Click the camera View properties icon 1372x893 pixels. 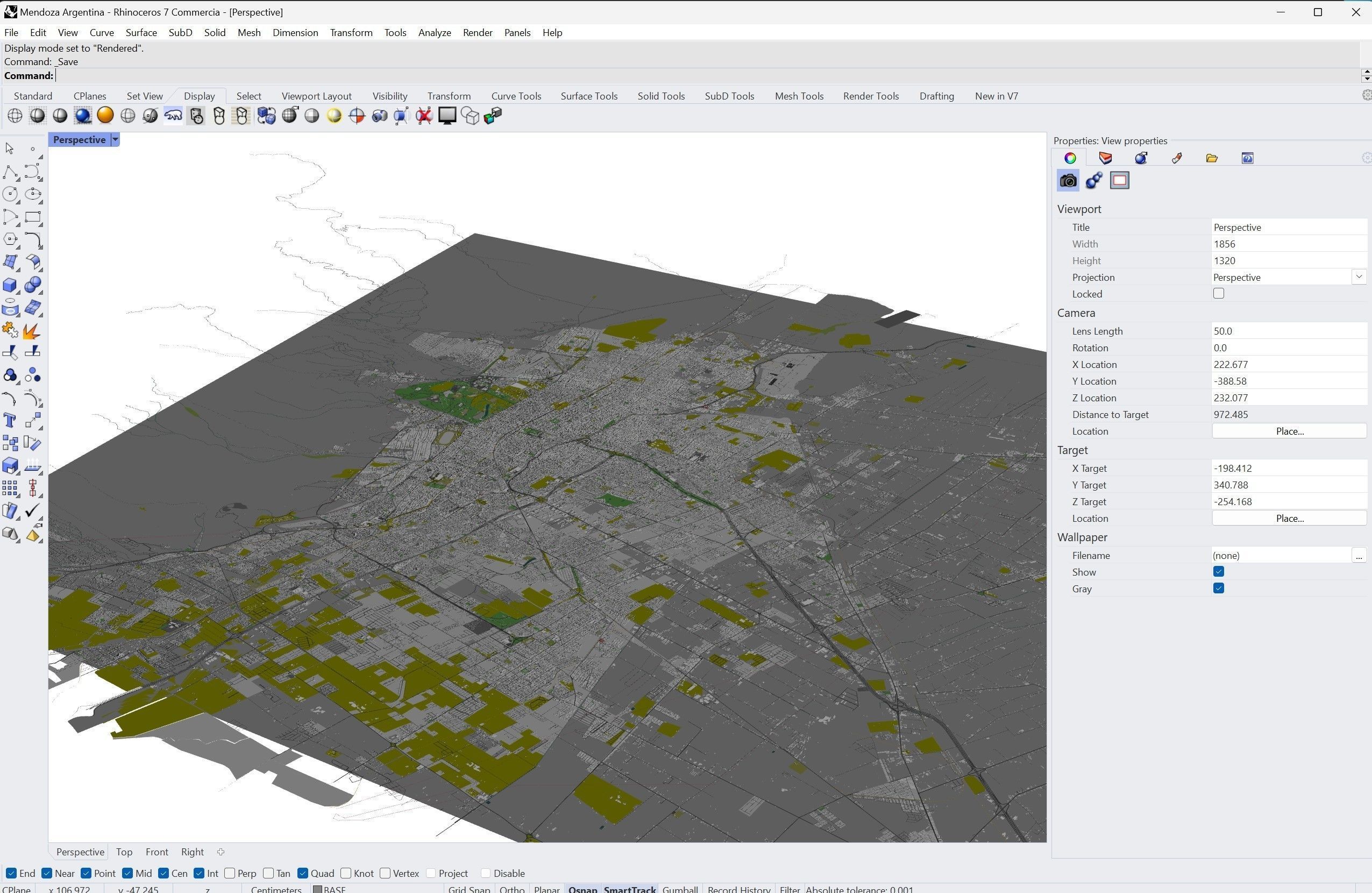click(x=1068, y=181)
